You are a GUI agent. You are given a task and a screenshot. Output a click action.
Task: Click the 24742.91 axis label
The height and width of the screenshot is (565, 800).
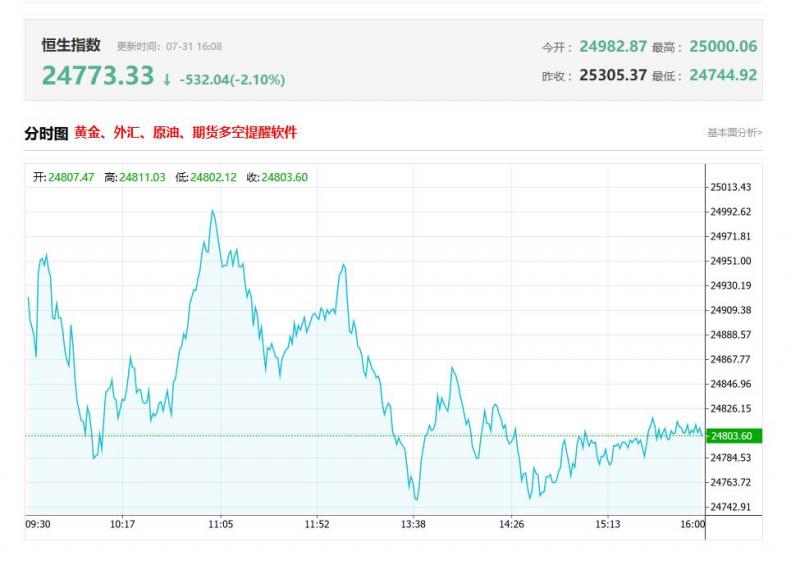point(731,507)
